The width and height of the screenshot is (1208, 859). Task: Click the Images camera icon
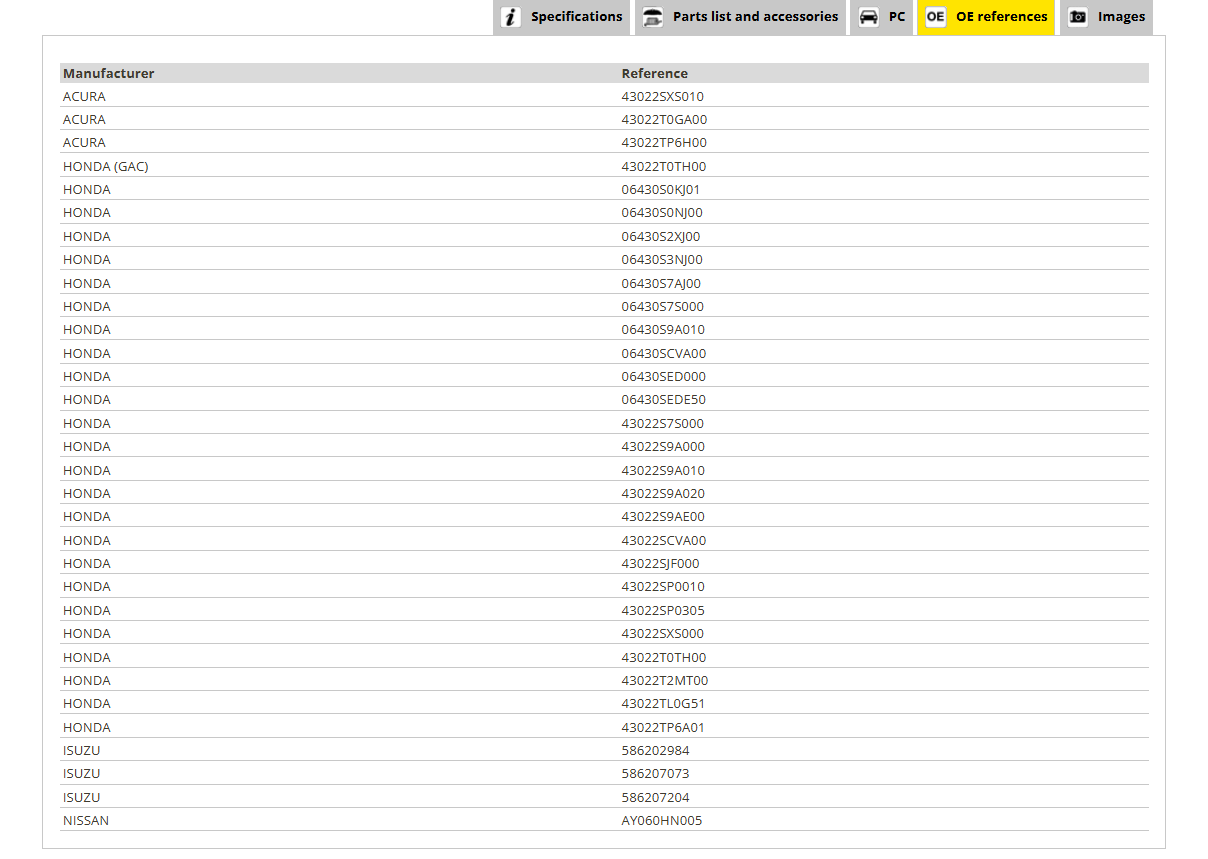[x=1077, y=16]
